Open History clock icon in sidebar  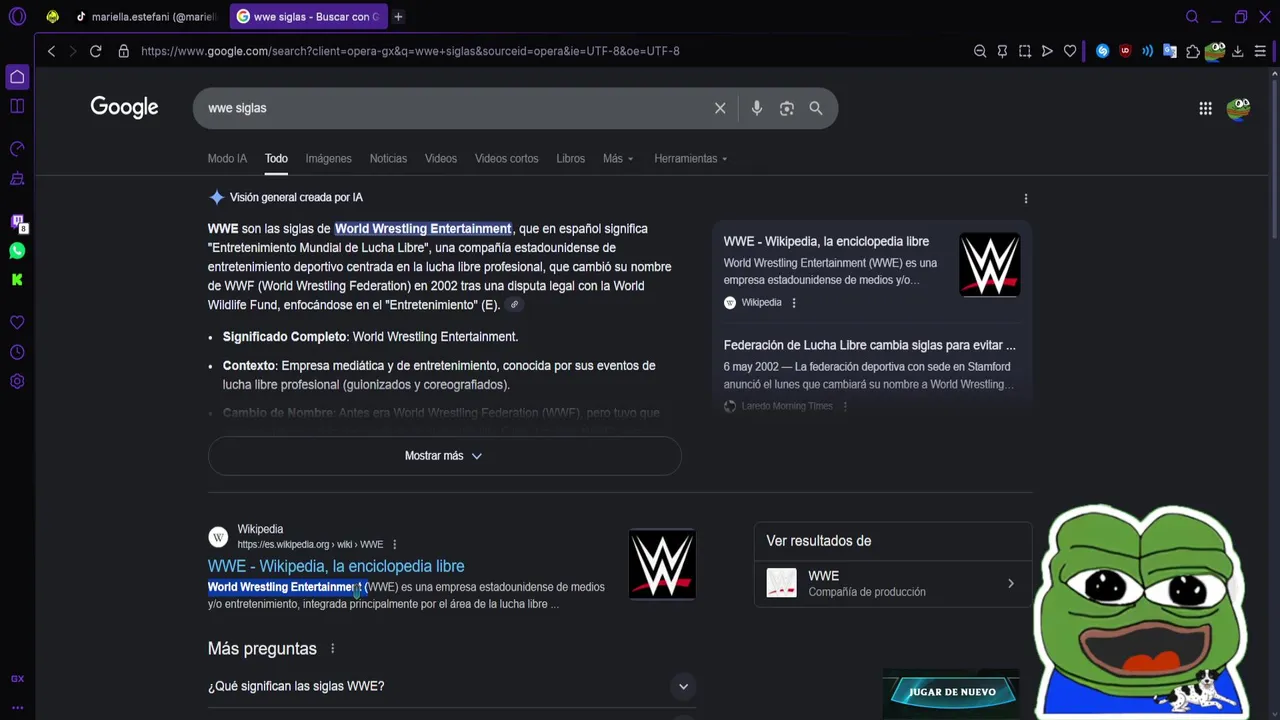pos(17,352)
